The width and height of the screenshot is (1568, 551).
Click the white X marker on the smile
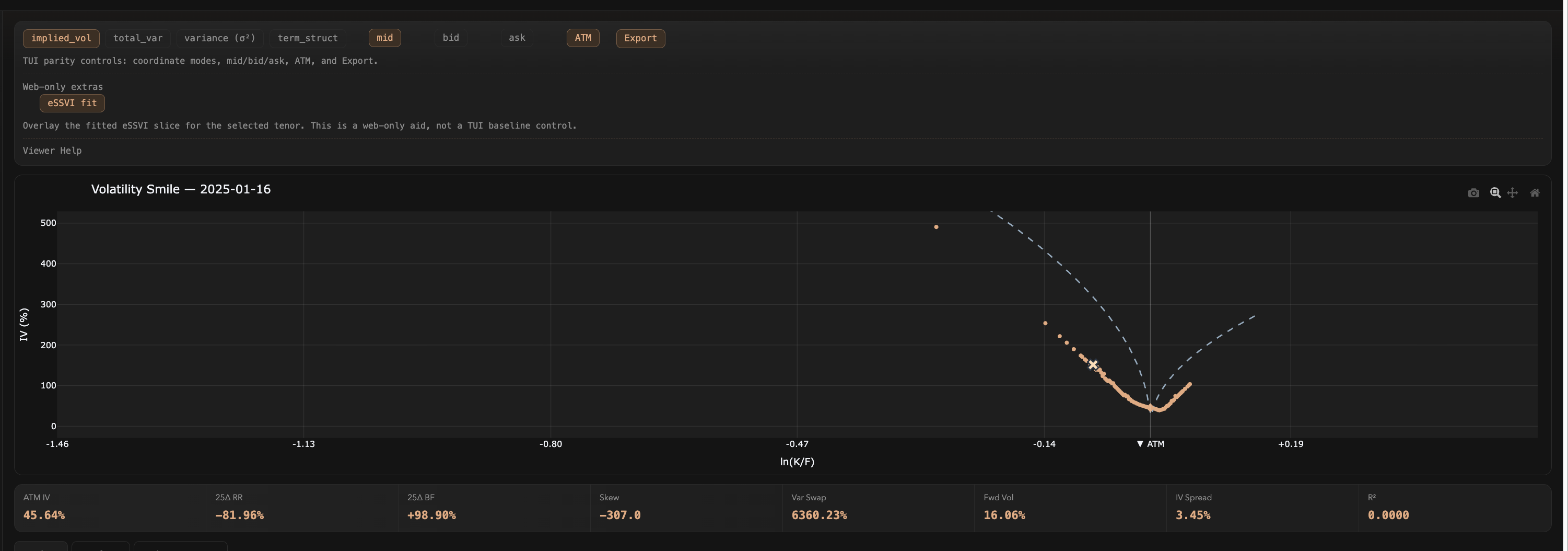pyautogui.click(x=1093, y=365)
